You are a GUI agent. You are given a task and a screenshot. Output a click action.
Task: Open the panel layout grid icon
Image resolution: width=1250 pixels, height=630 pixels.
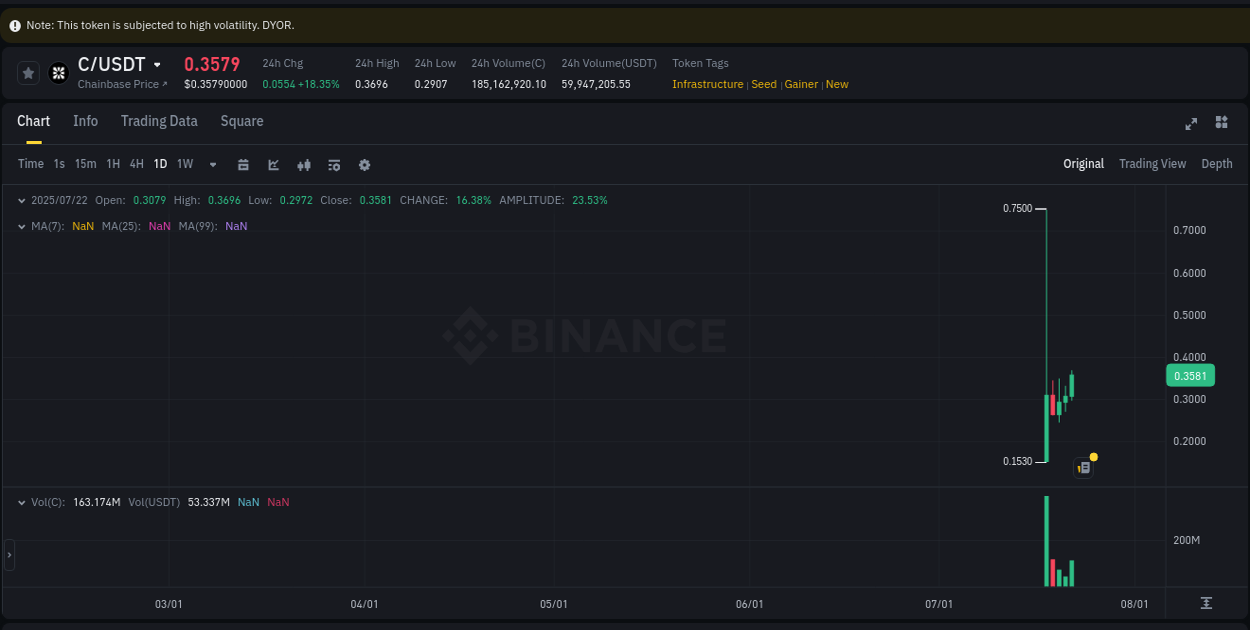1221,123
